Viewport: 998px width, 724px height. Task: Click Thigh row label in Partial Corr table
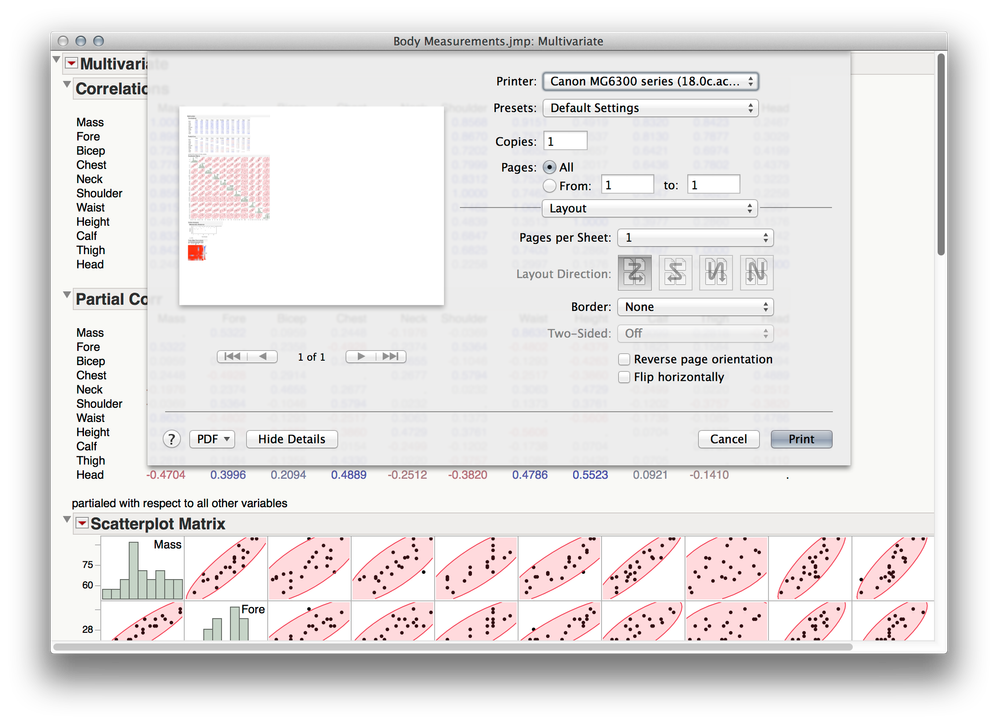click(90, 461)
